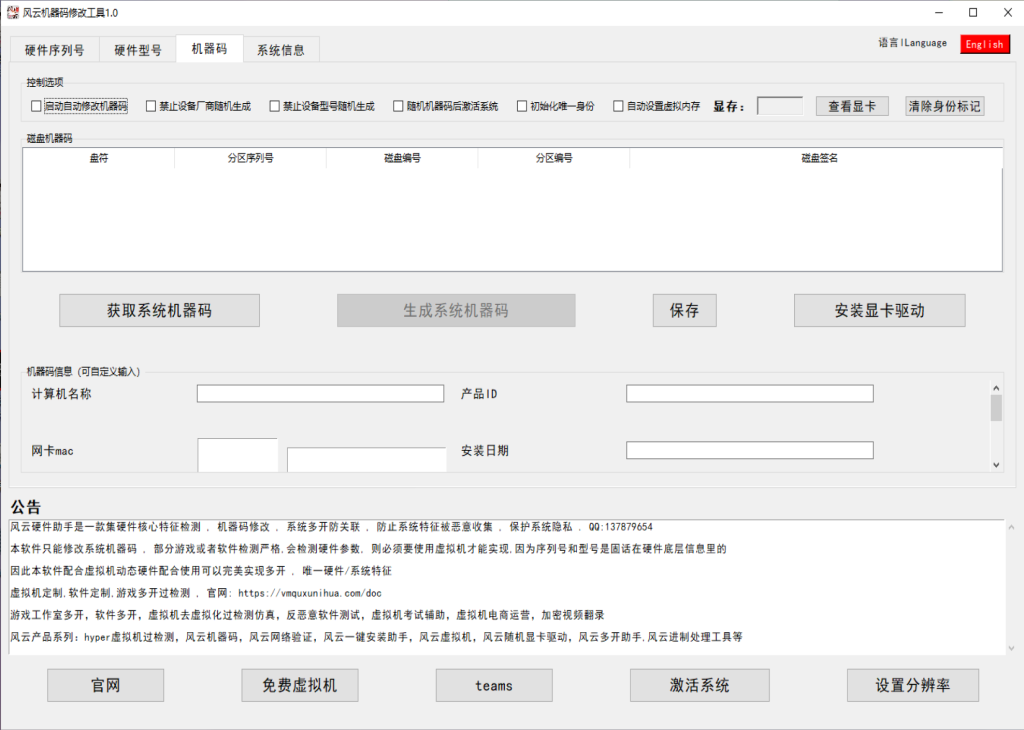Enable 自动设置虚拟内存 option
This screenshot has width=1024, height=730.
[618, 105]
